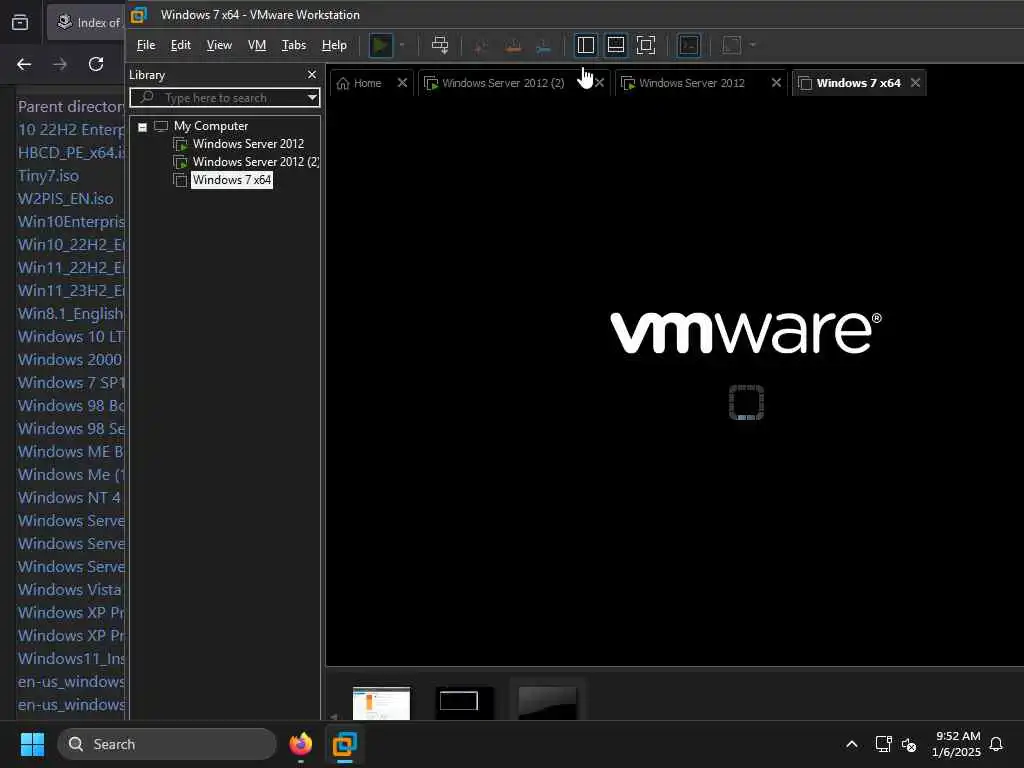The height and width of the screenshot is (768, 1024).
Task: Click the VMware Workstation title bar icon
Action: tap(138, 14)
